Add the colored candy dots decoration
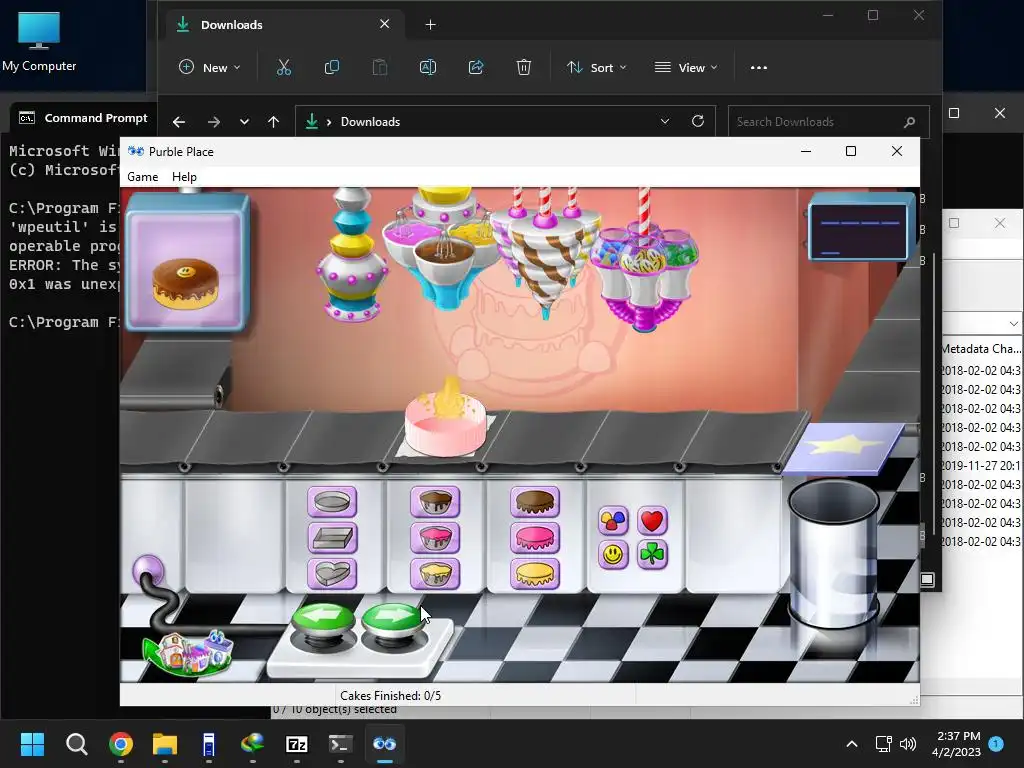Image resolution: width=1024 pixels, height=768 pixels. point(613,520)
